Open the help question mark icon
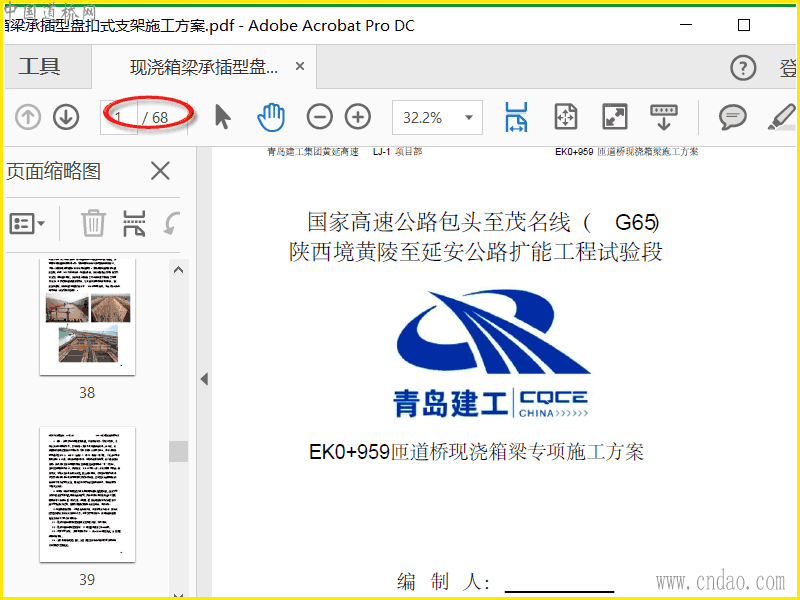800x600 pixels. pos(743,67)
